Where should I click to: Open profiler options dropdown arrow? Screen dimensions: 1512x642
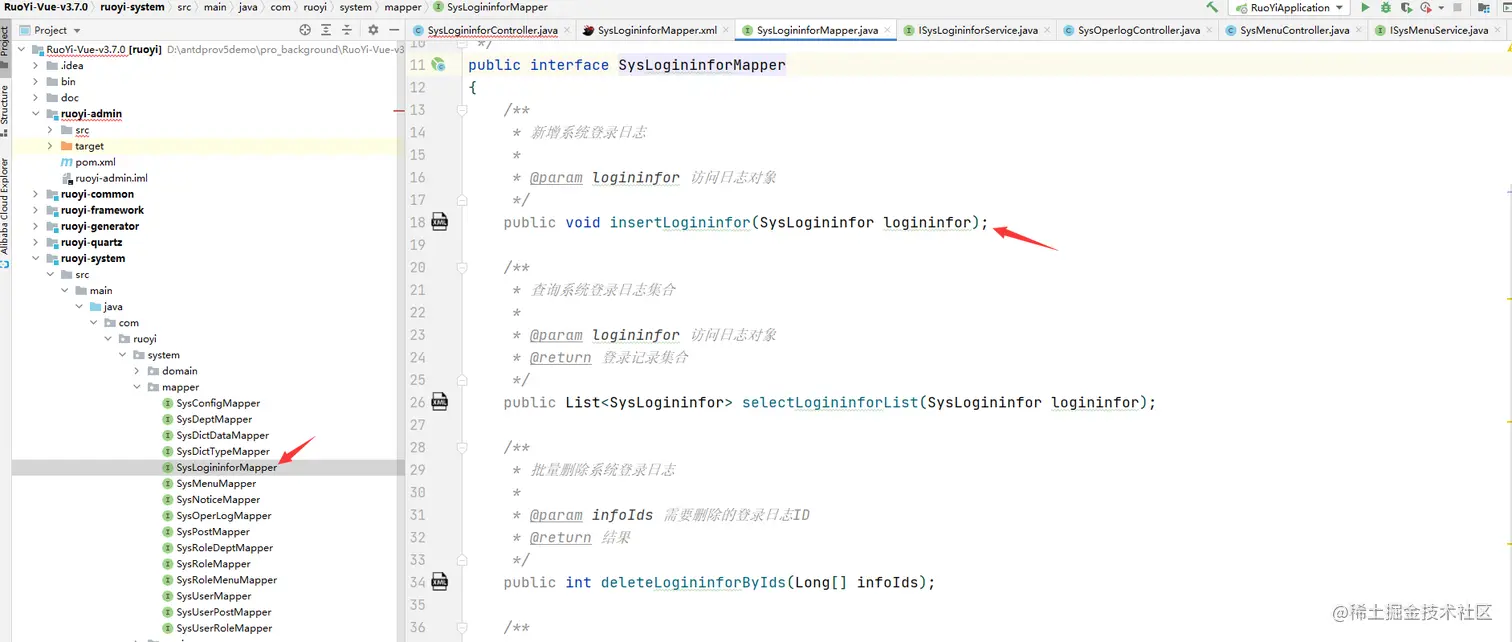[1441, 8]
